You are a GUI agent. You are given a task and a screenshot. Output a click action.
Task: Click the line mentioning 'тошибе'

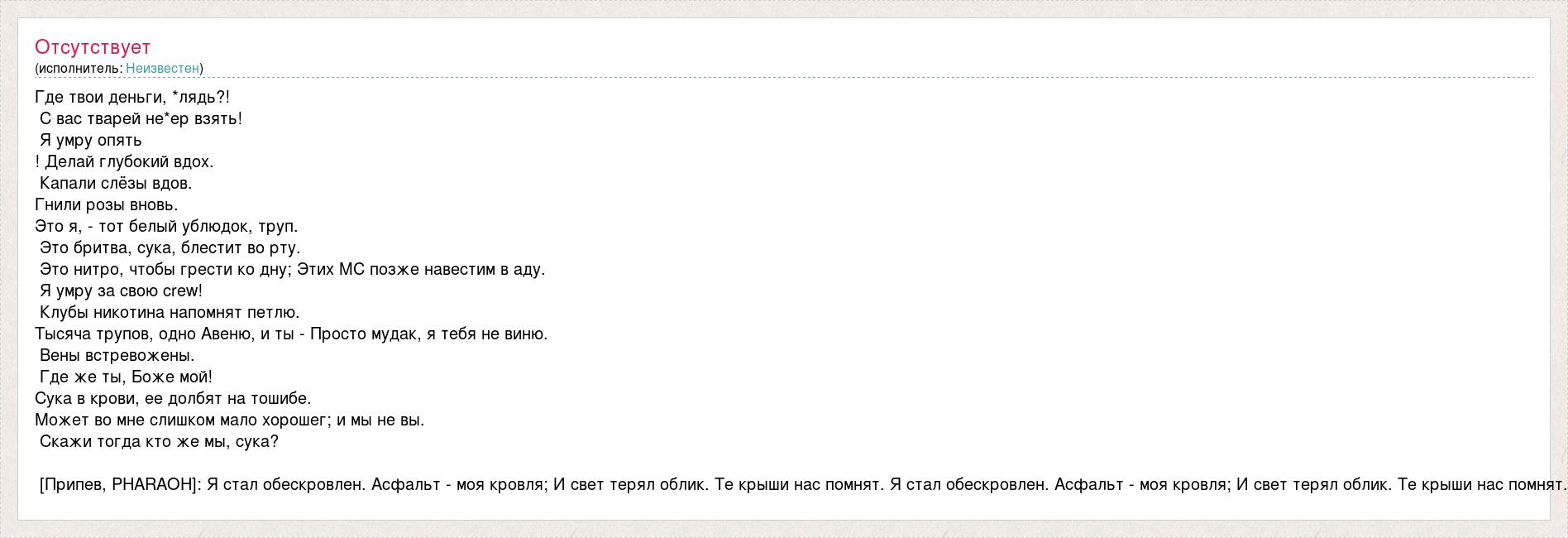coord(173,398)
